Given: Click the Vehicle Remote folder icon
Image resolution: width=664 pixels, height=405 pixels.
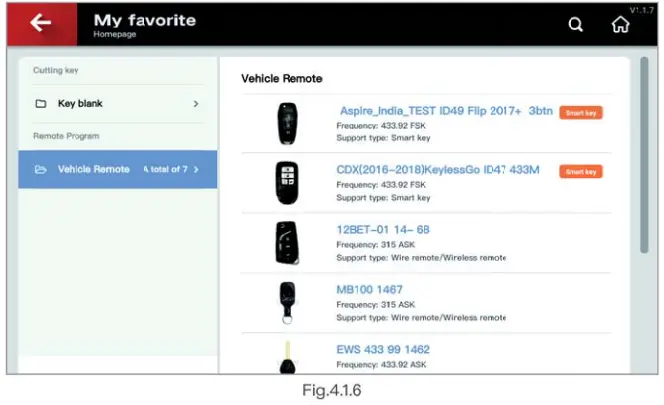Looking at the screenshot, I should point(41,170).
